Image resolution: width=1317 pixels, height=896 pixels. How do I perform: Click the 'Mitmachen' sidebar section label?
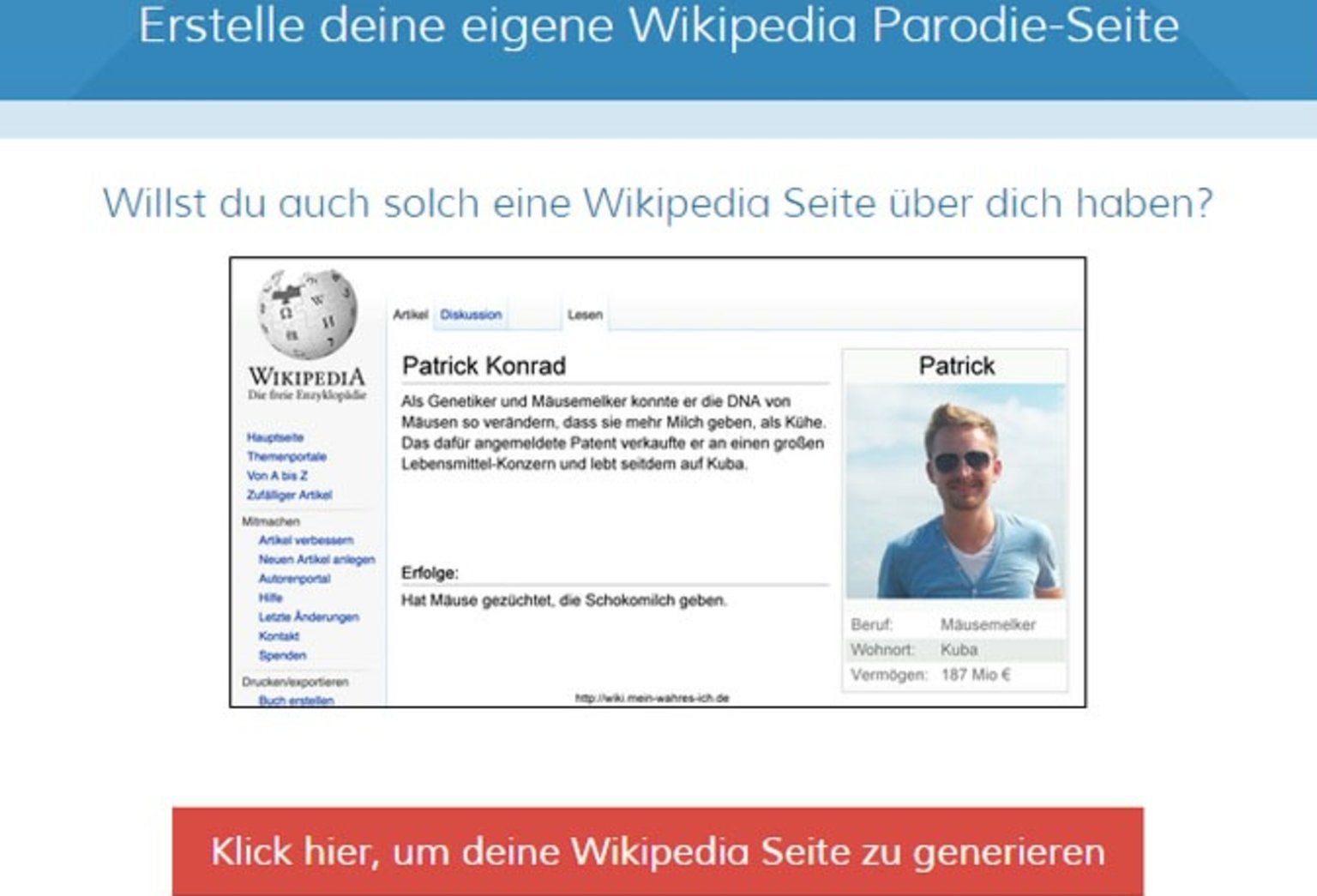[x=271, y=521]
